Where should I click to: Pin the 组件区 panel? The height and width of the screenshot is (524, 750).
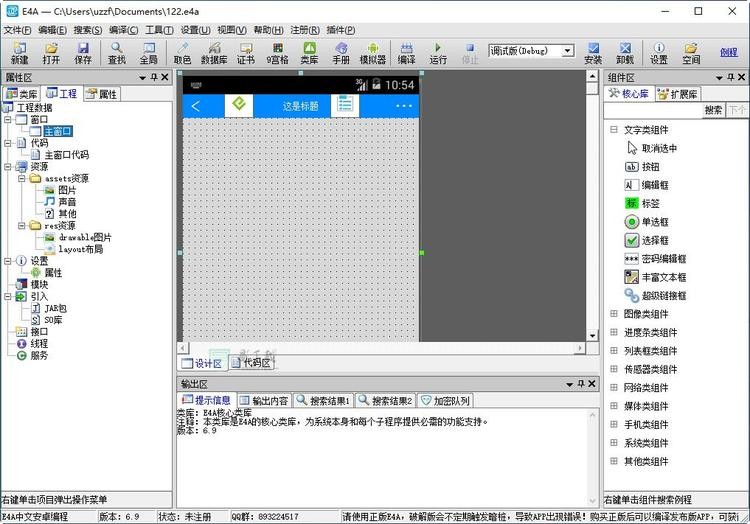731,77
